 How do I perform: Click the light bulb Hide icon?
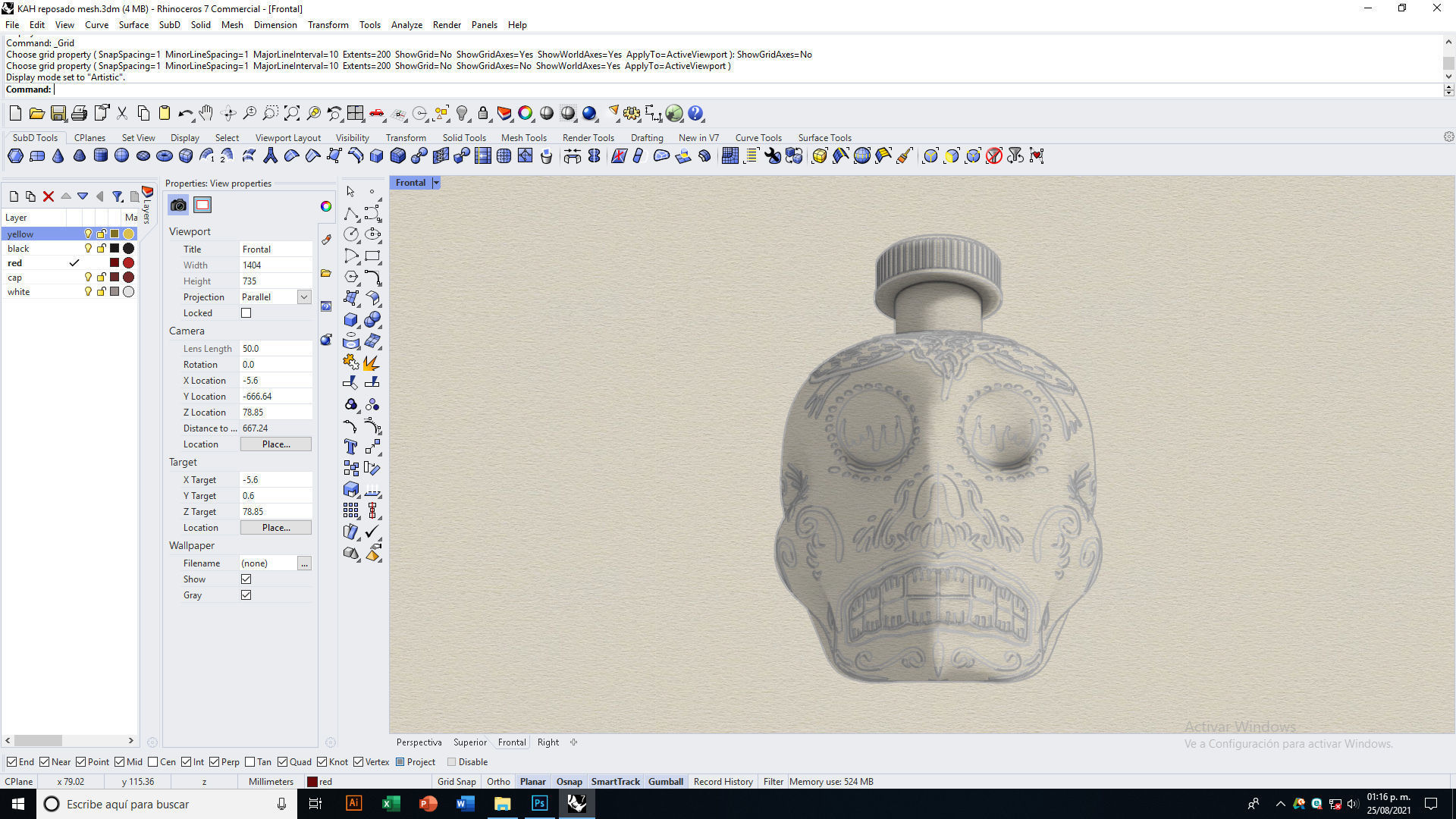(x=461, y=114)
